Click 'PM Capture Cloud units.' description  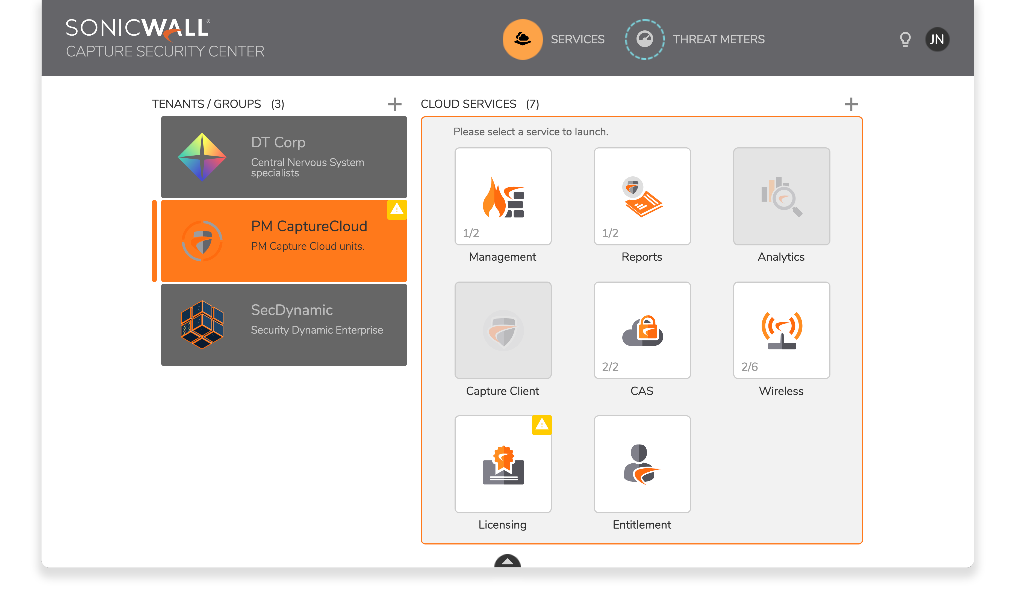point(308,246)
